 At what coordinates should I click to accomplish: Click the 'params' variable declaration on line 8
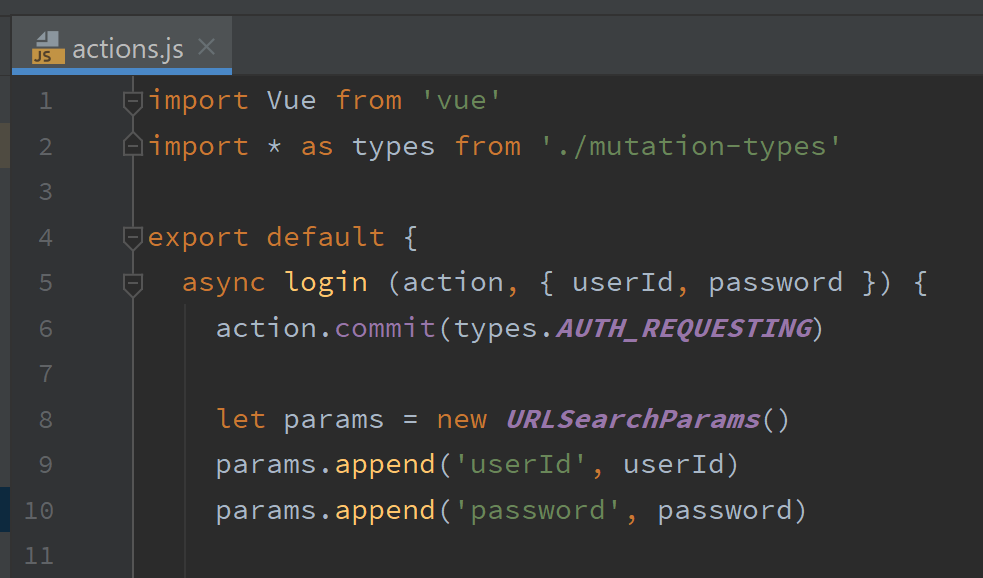tap(334, 420)
